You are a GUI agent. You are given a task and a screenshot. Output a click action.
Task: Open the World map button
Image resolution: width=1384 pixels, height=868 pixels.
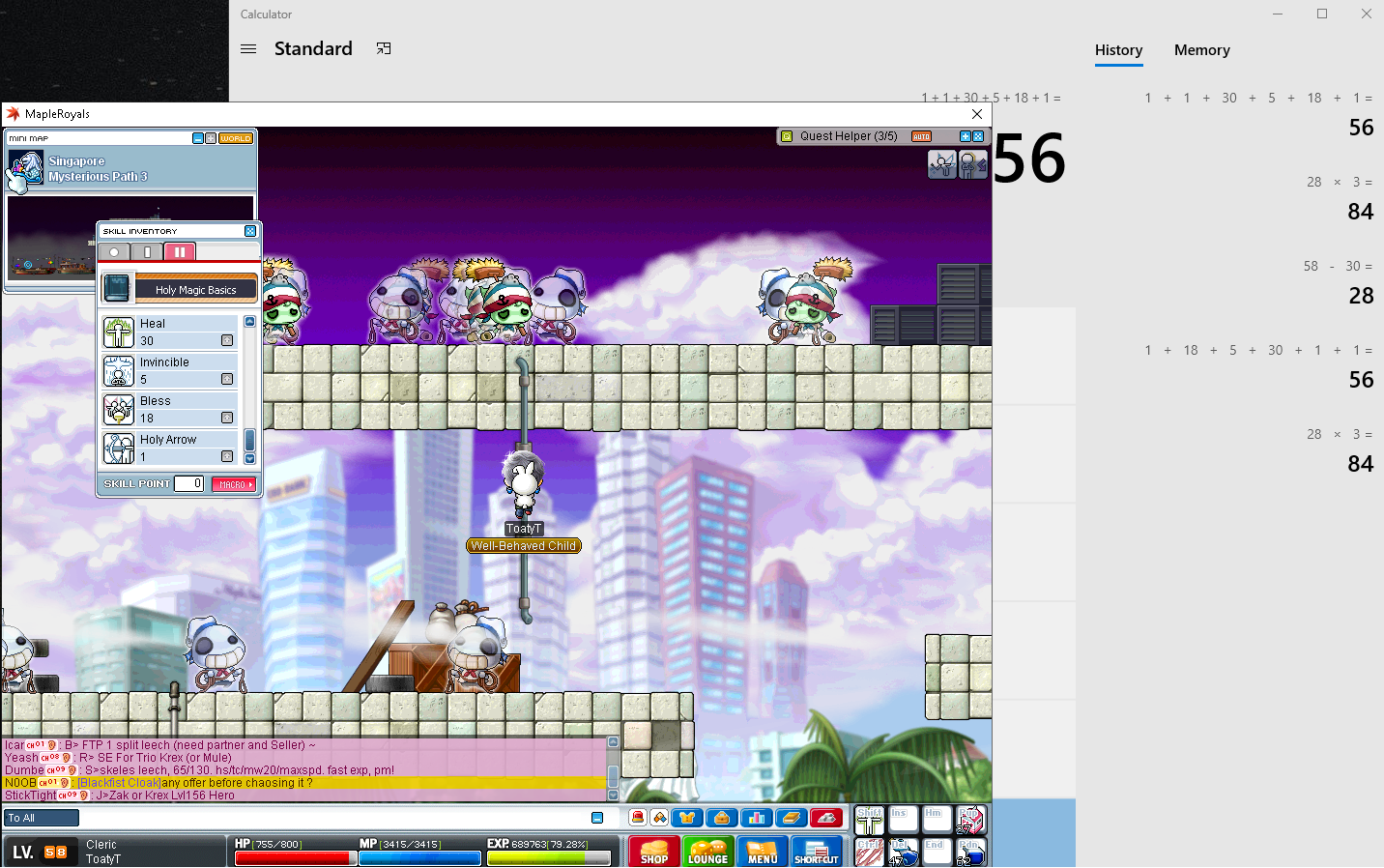pyautogui.click(x=236, y=138)
